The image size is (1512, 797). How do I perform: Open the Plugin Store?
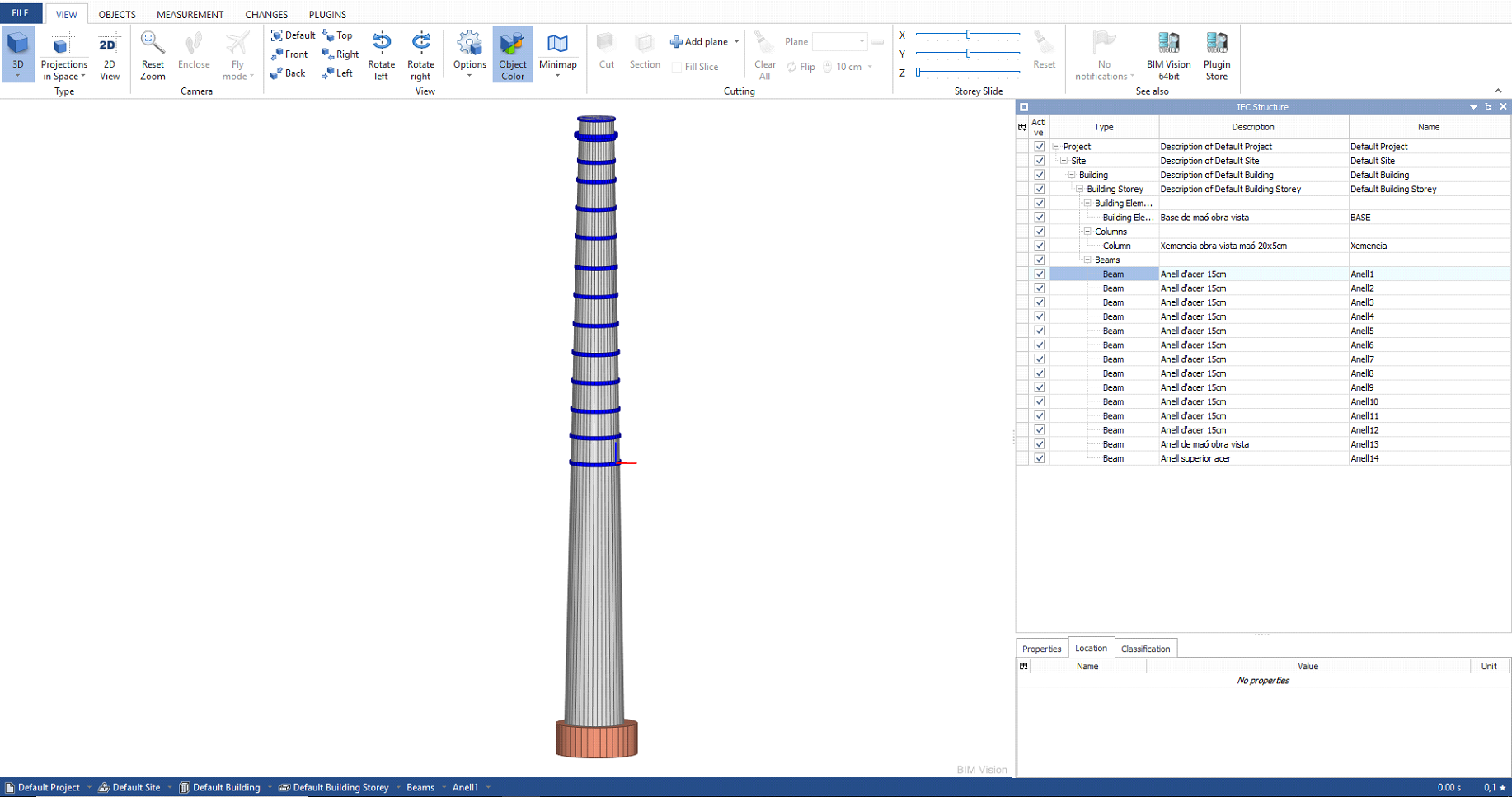point(1216,56)
